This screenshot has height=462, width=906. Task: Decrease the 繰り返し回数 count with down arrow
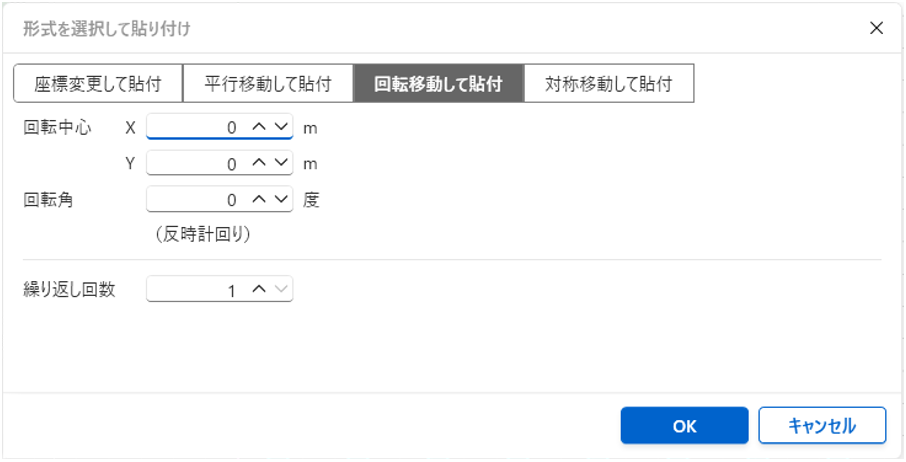pos(281,290)
